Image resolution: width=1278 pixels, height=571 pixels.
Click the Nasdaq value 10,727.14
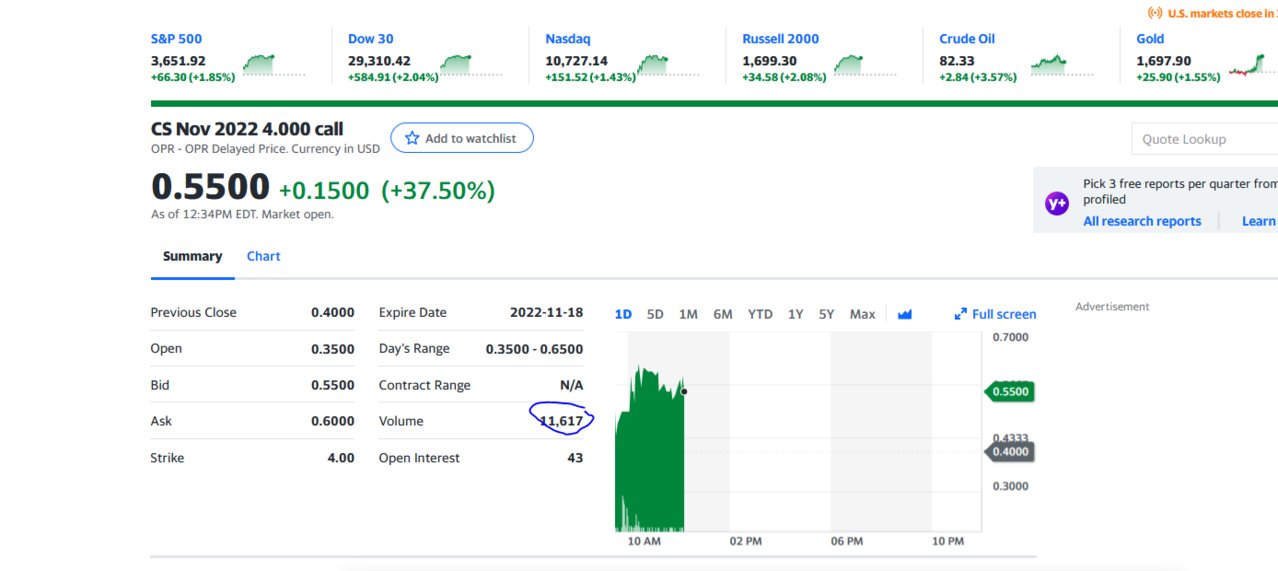576,61
